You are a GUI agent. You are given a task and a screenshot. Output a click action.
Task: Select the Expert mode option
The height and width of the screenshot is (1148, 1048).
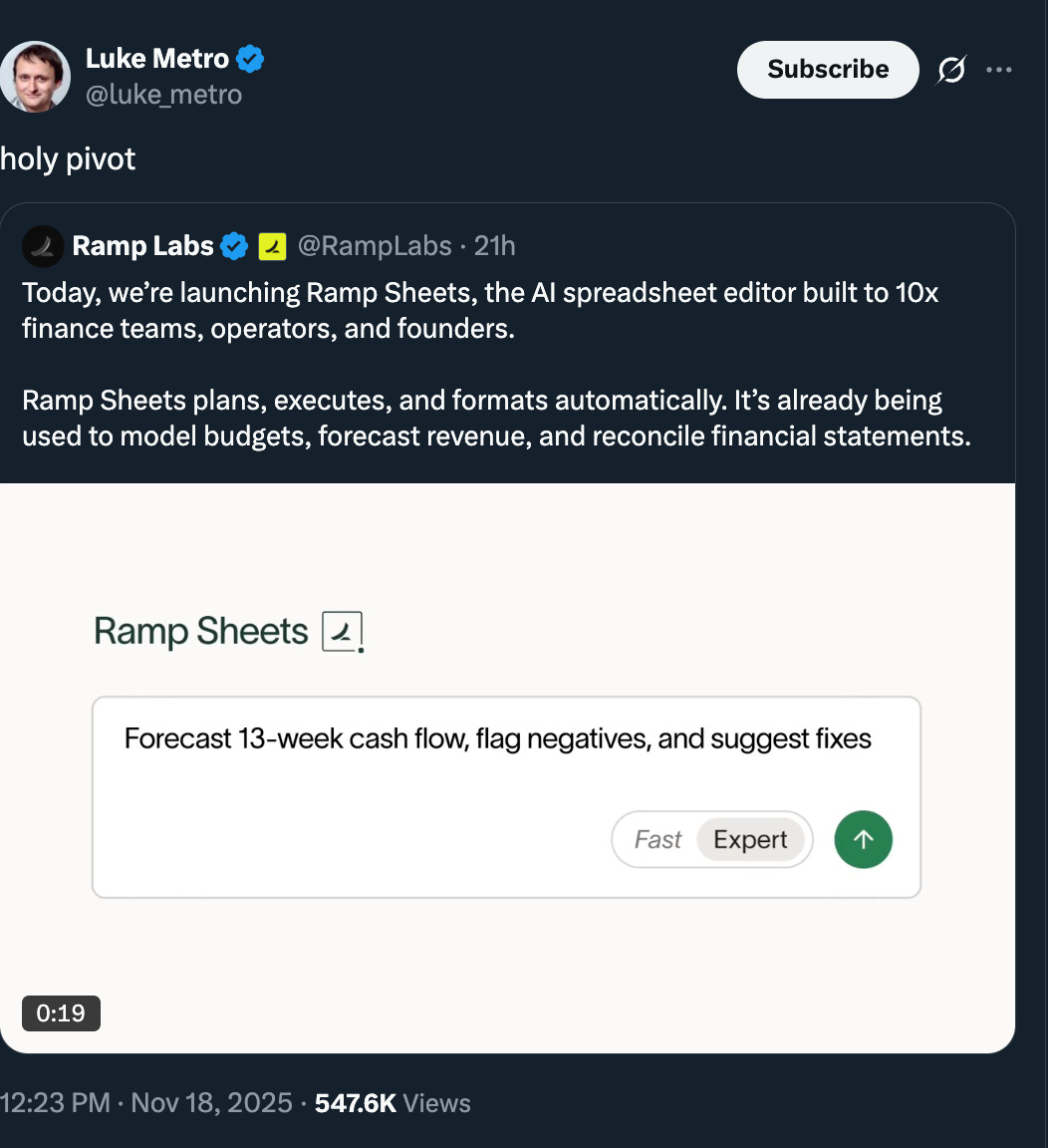750,840
